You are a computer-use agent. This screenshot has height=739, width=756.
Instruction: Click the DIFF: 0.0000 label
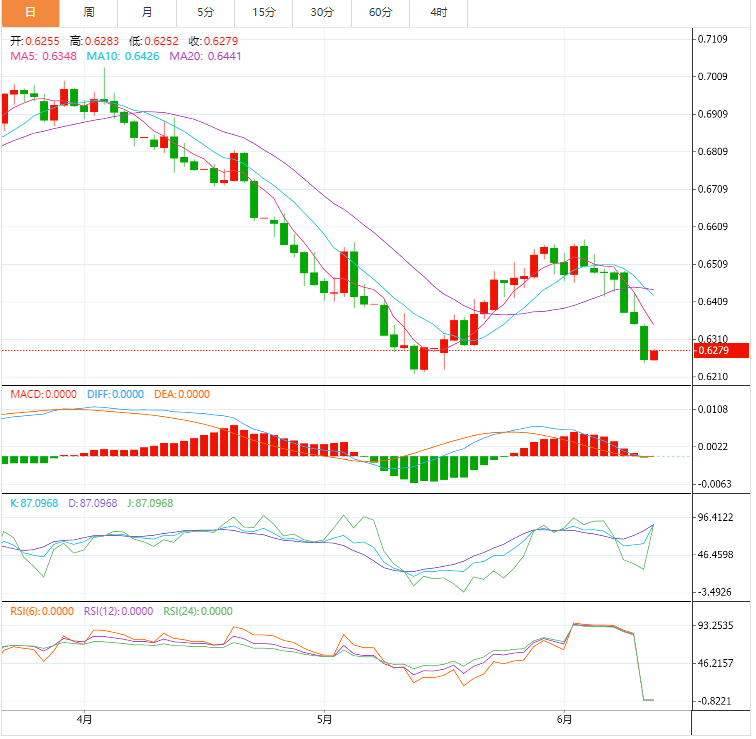115,395
